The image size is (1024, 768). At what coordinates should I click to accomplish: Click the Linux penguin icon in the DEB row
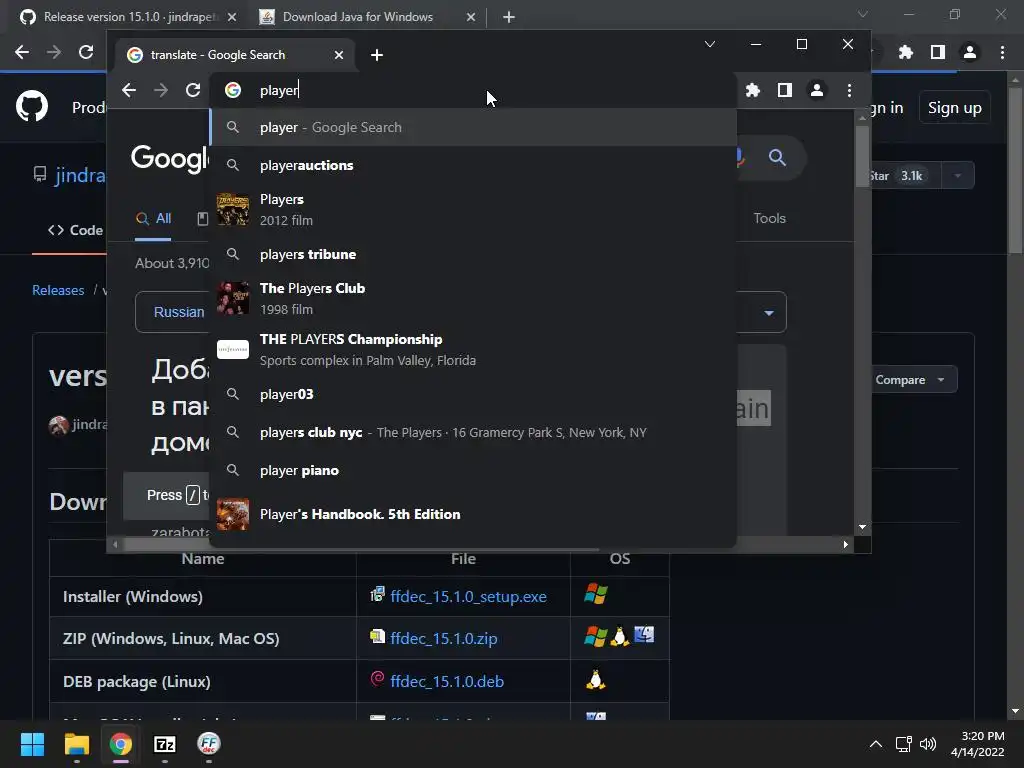[595, 680]
